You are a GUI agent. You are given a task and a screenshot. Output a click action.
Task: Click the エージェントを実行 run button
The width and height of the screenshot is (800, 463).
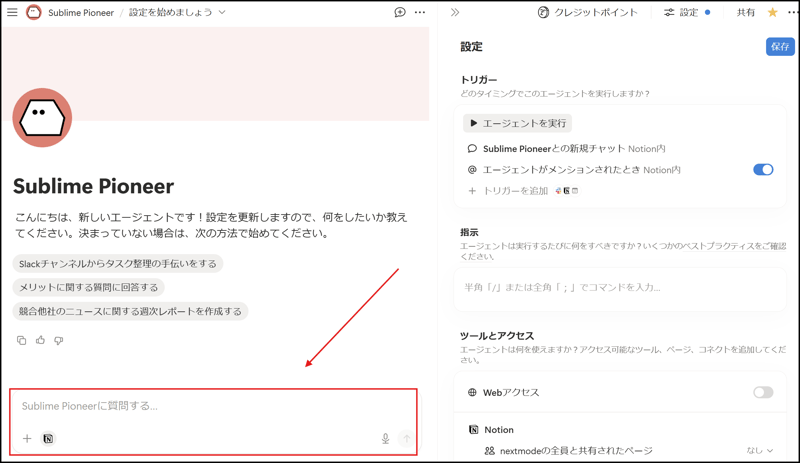coord(517,123)
